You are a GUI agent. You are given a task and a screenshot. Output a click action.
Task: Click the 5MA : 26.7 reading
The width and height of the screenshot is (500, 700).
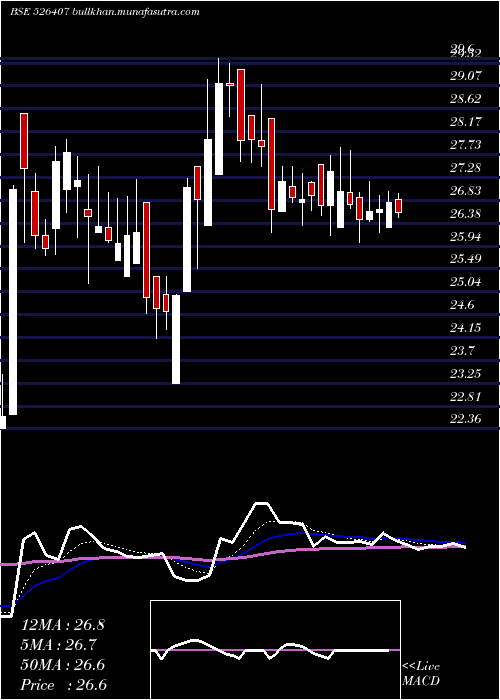(x=59, y=645)
